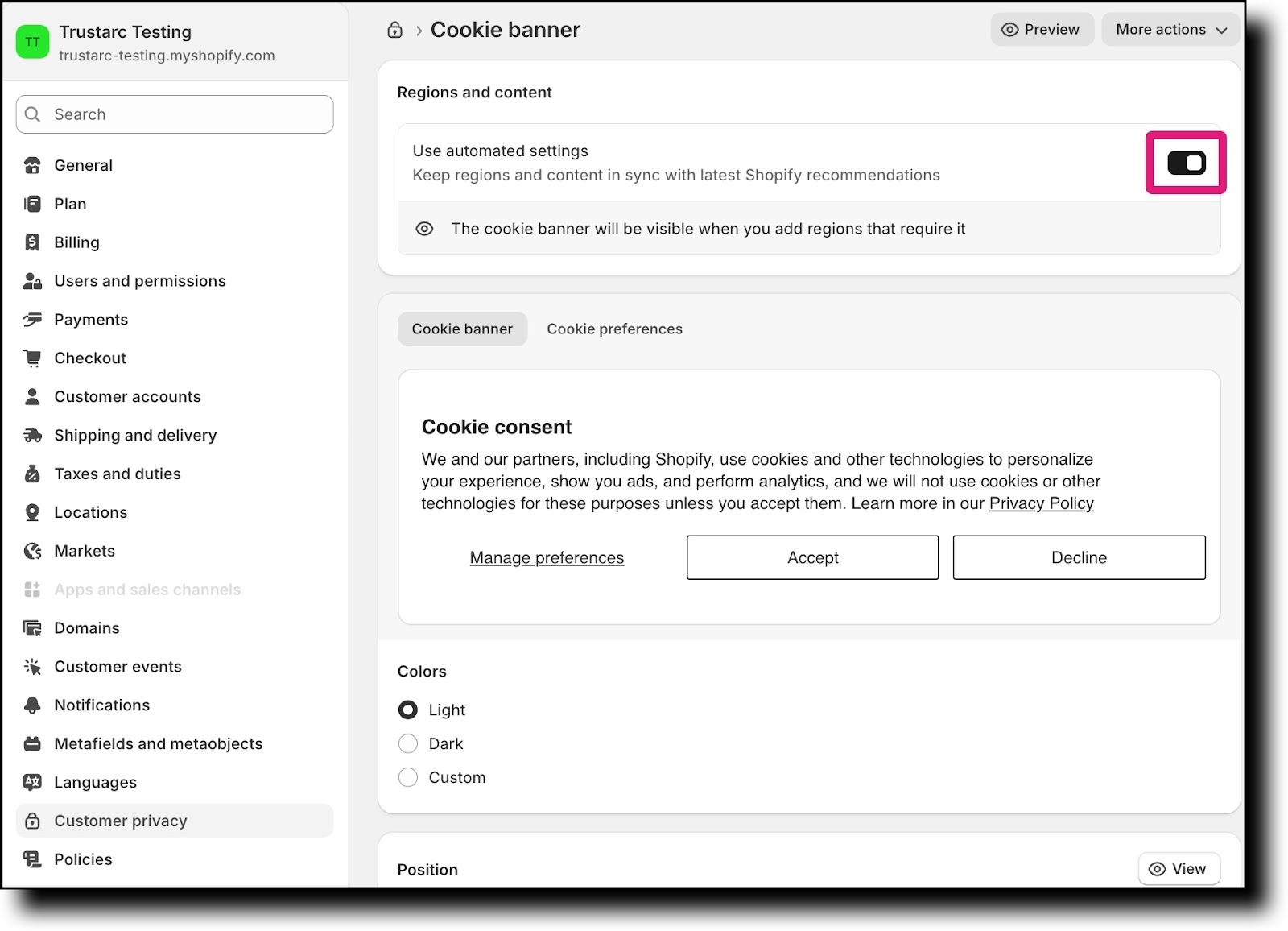Image resolution: width=1288 pixels, height=931 pixels.
Task: Click the magnifier icon in Search box
Action: 33,114
